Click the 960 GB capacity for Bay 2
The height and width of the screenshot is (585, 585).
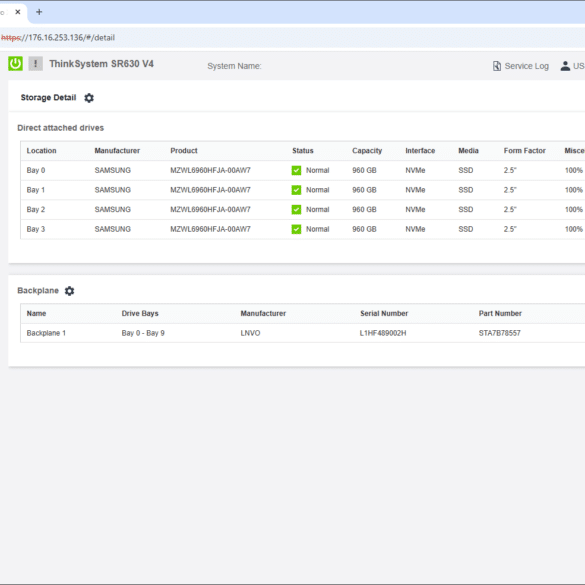click(364, 210)
